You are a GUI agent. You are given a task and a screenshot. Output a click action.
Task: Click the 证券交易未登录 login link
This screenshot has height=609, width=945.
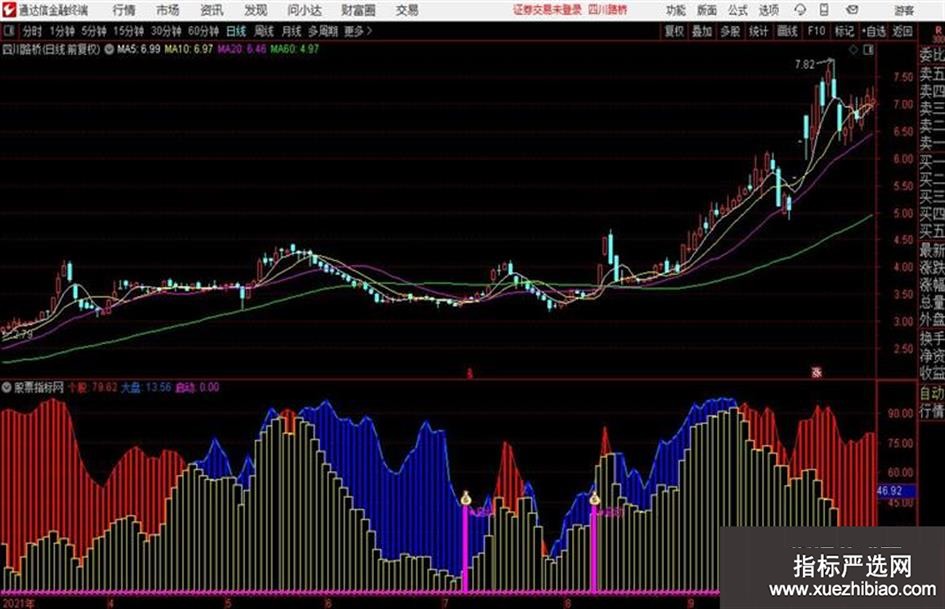point(547,10)
